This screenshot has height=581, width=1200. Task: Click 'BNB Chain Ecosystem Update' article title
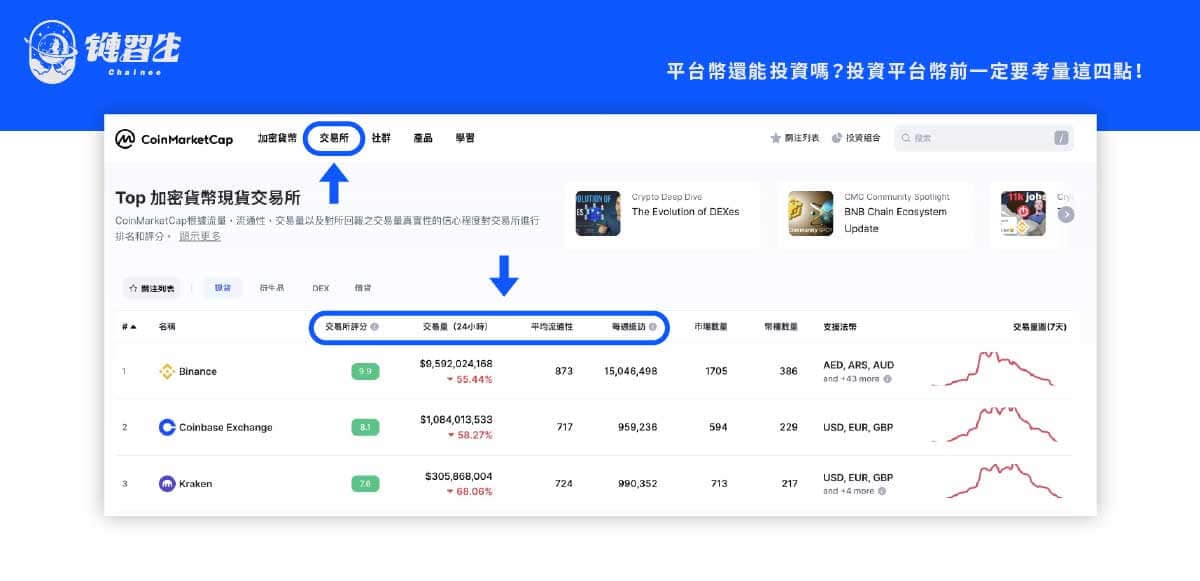(896, 220)
